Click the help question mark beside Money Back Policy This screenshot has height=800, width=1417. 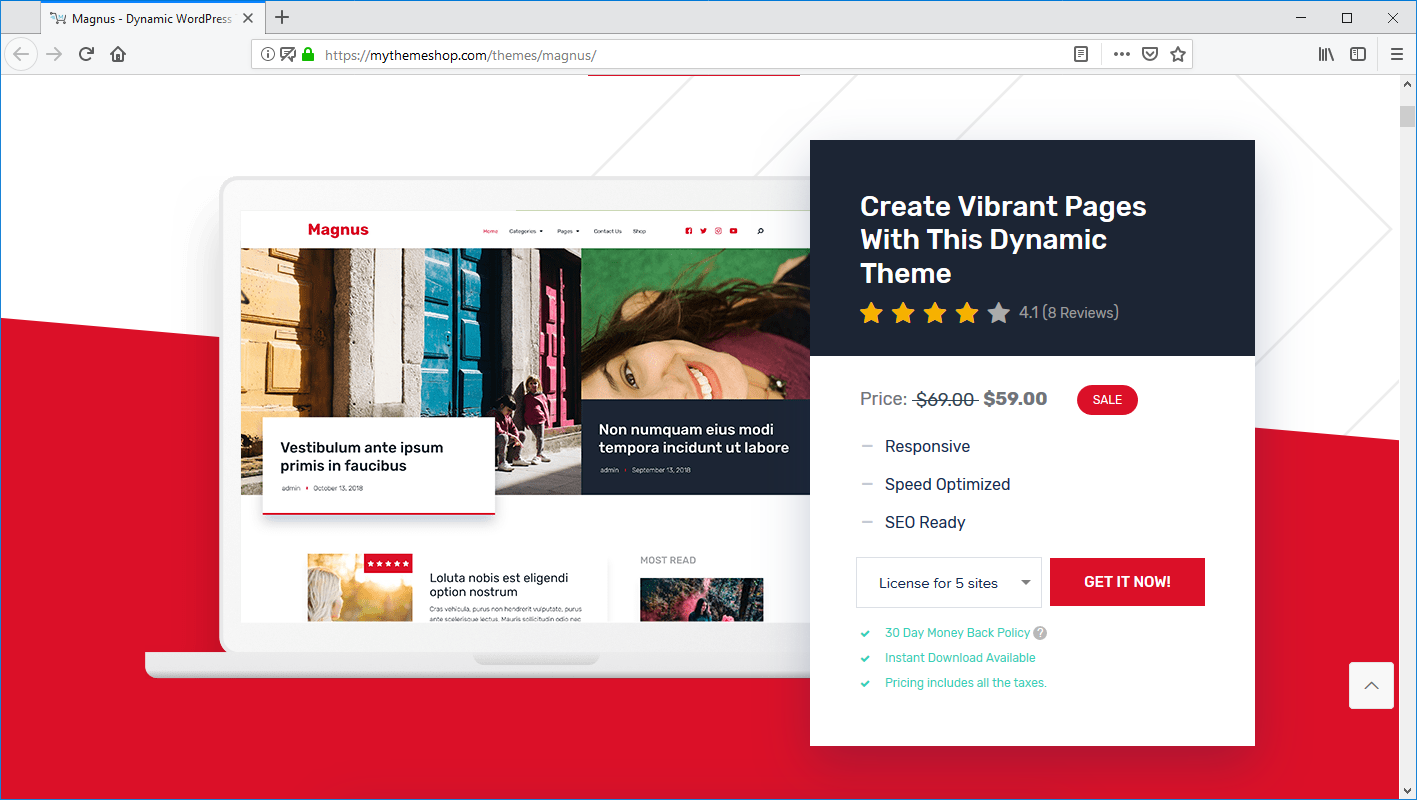[x=1040, y=633]
